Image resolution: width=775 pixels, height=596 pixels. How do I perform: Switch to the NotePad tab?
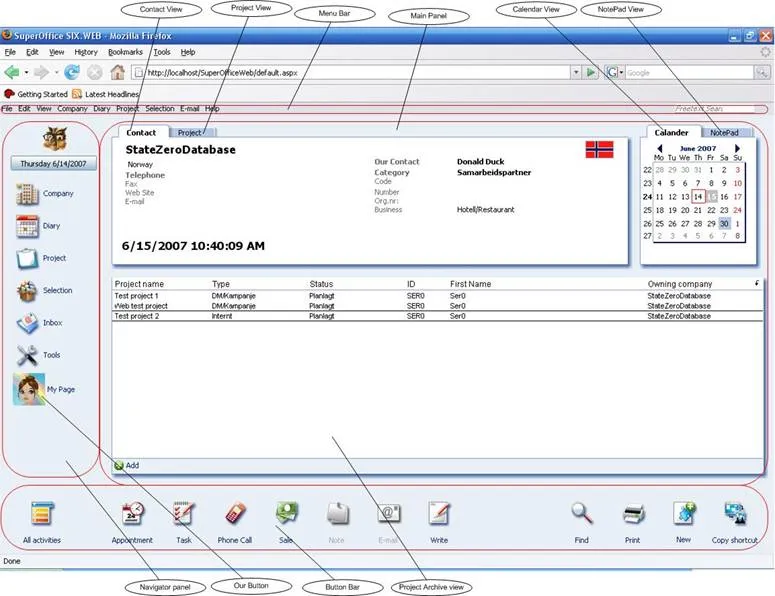pos(724,132)
